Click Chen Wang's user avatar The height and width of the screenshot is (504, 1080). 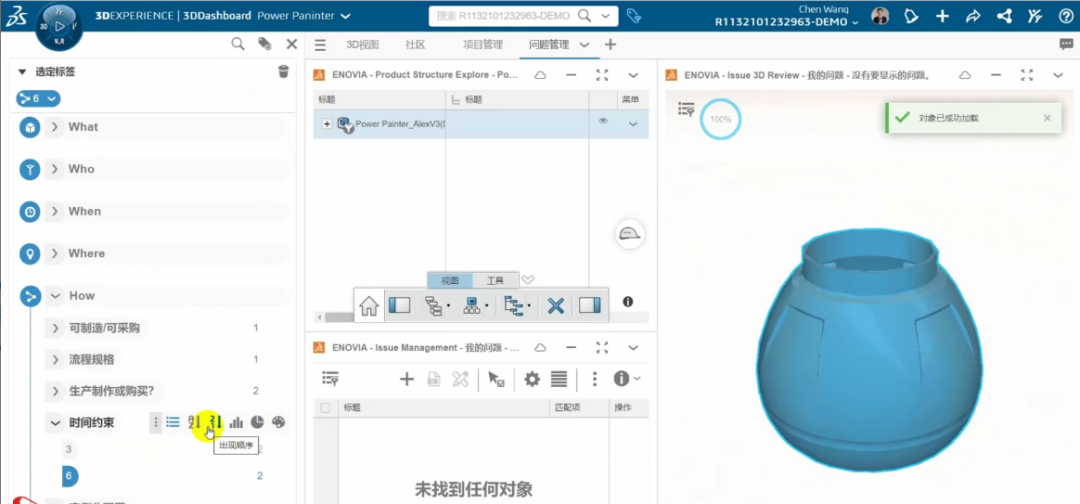(880, 17)
